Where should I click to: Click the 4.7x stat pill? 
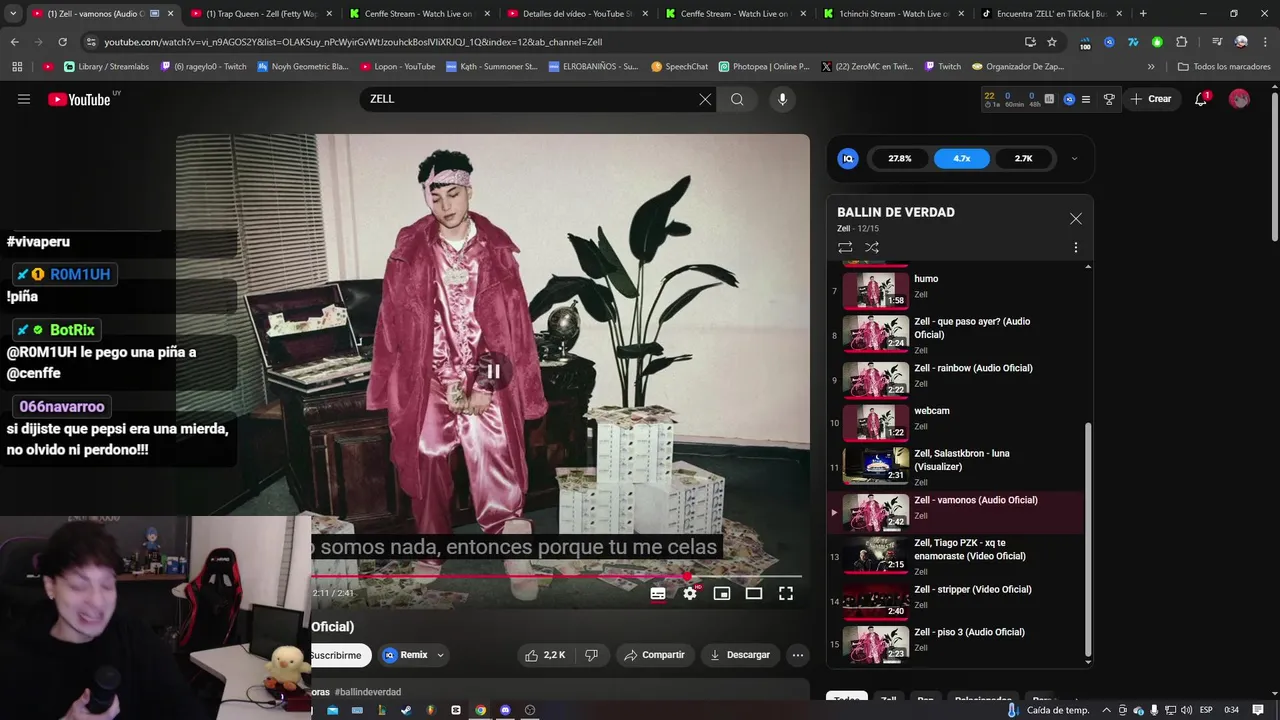point(962,158)
